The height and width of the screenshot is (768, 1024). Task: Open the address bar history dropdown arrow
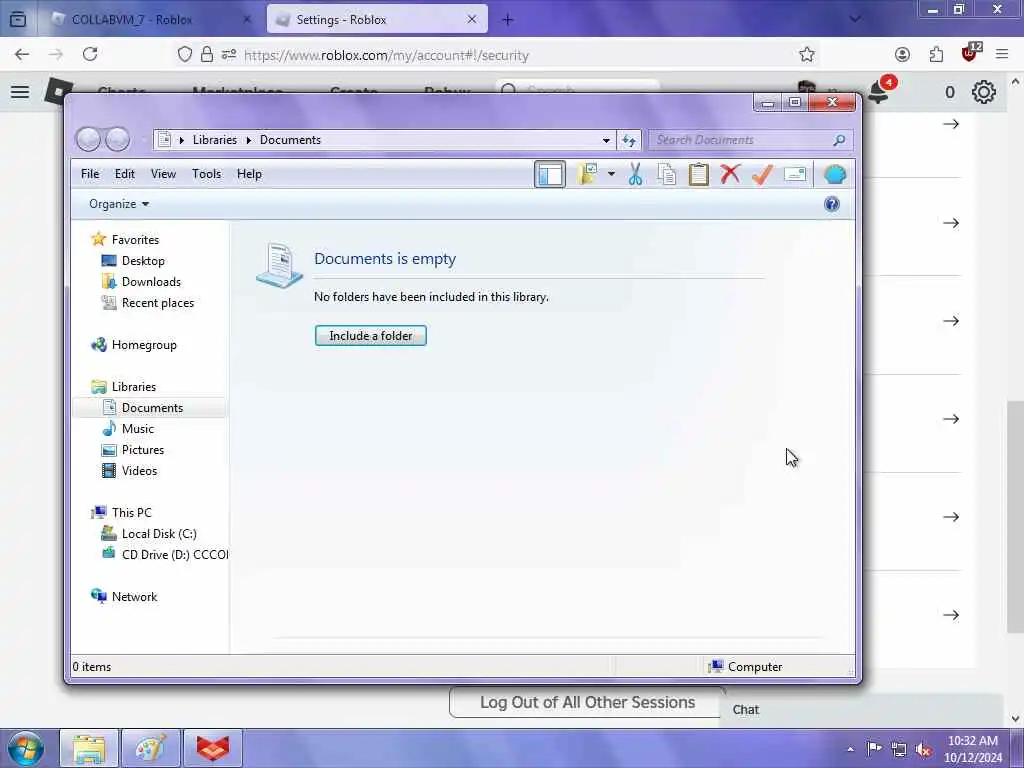pos(606,140)
